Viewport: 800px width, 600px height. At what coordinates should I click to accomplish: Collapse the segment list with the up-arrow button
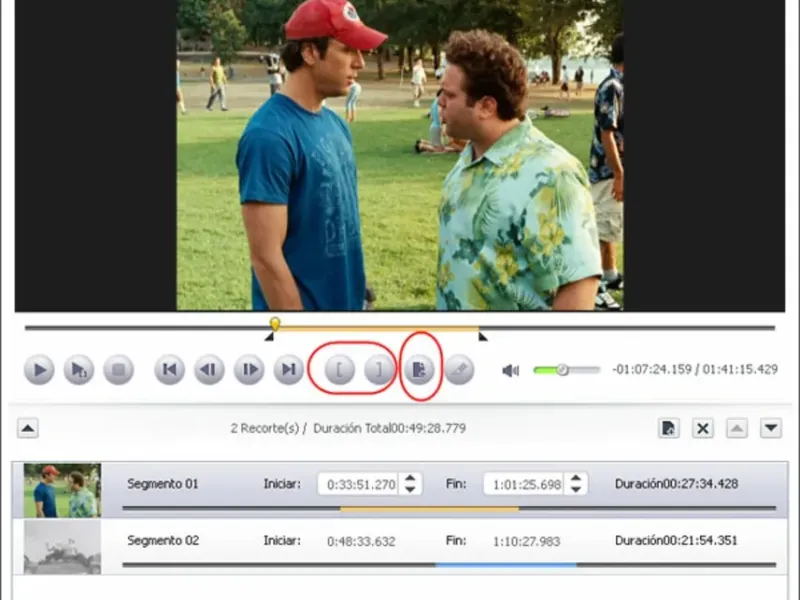click(28, 428)
